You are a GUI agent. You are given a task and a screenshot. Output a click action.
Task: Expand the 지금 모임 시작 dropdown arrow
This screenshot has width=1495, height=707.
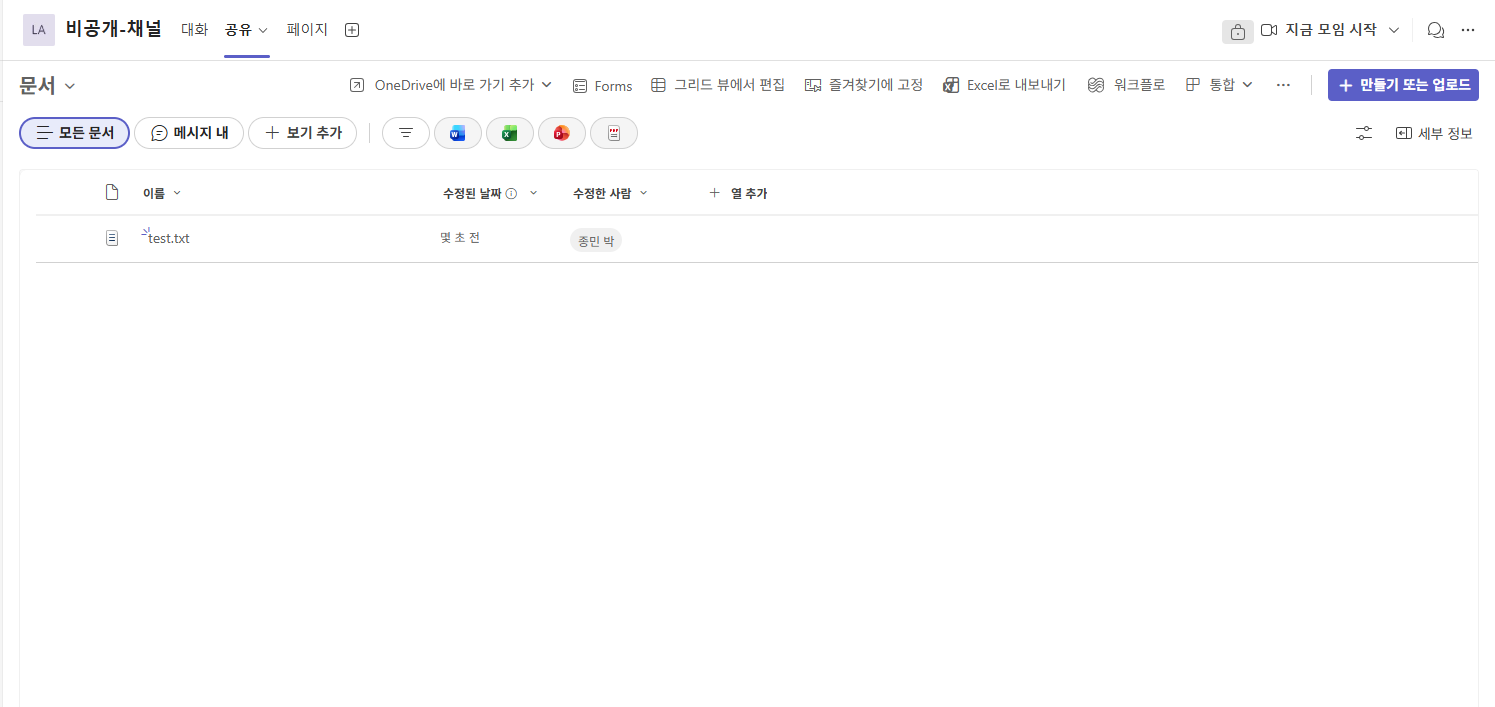point(1394,30)
